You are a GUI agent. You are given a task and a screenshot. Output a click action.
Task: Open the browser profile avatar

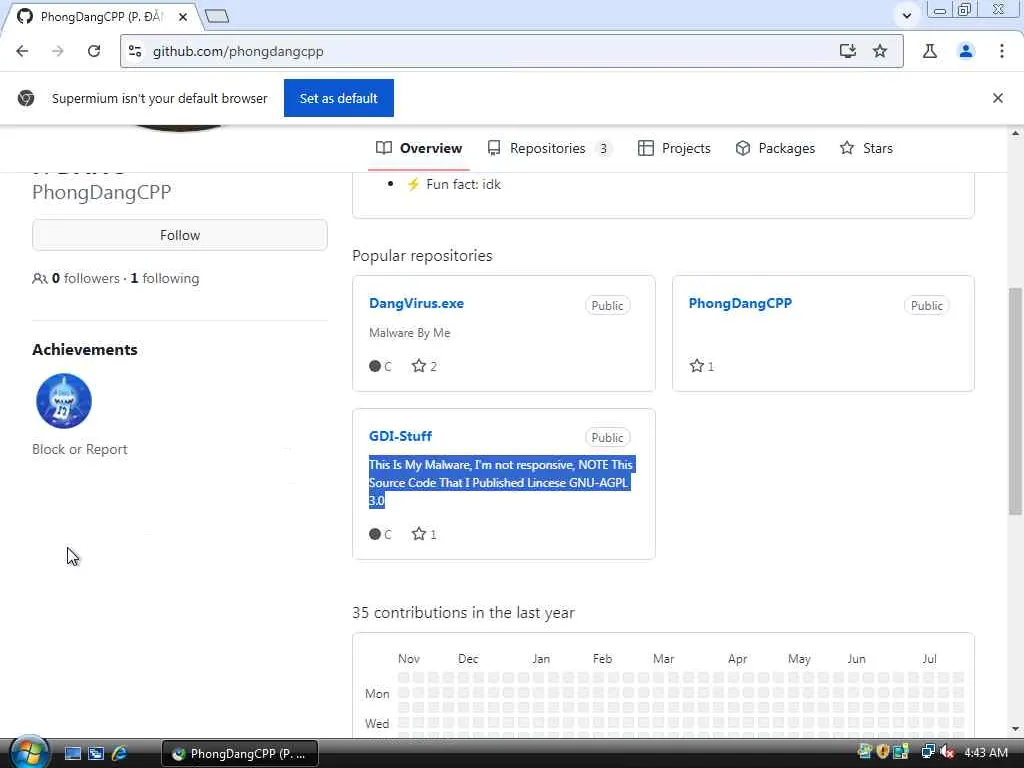point(966,51)
